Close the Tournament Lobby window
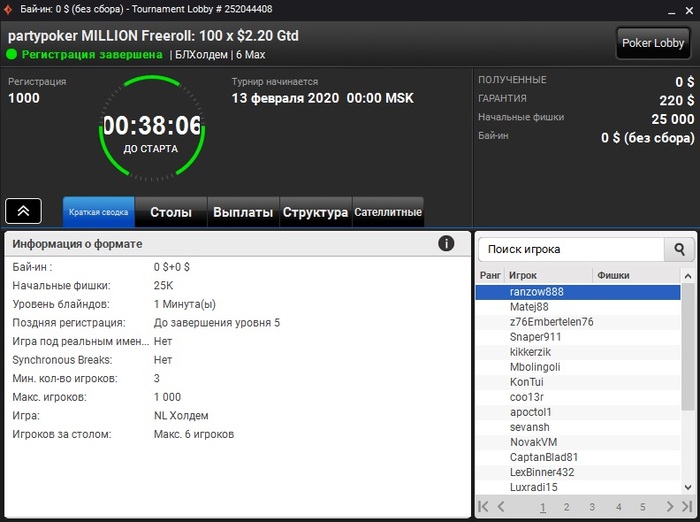The height and width of the screenshot is (522, 700). pyautogui.click(x=689, y=11)
